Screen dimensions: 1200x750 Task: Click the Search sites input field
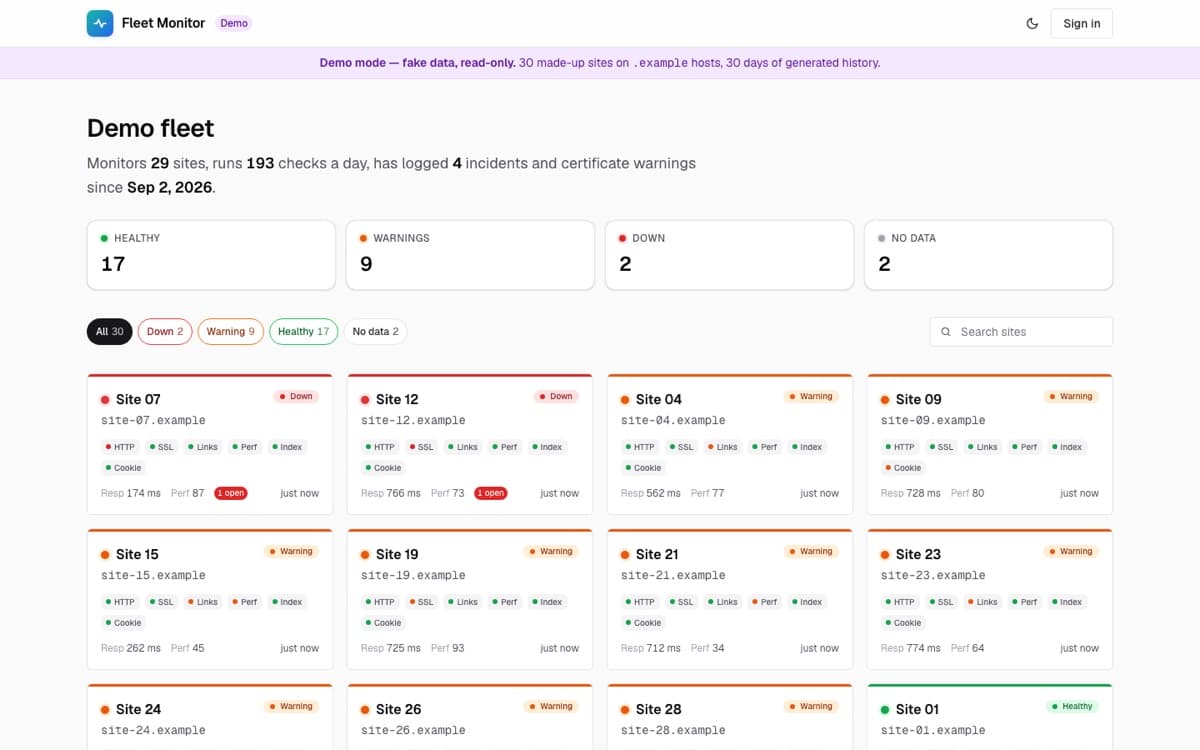(x=1021, y=331)
